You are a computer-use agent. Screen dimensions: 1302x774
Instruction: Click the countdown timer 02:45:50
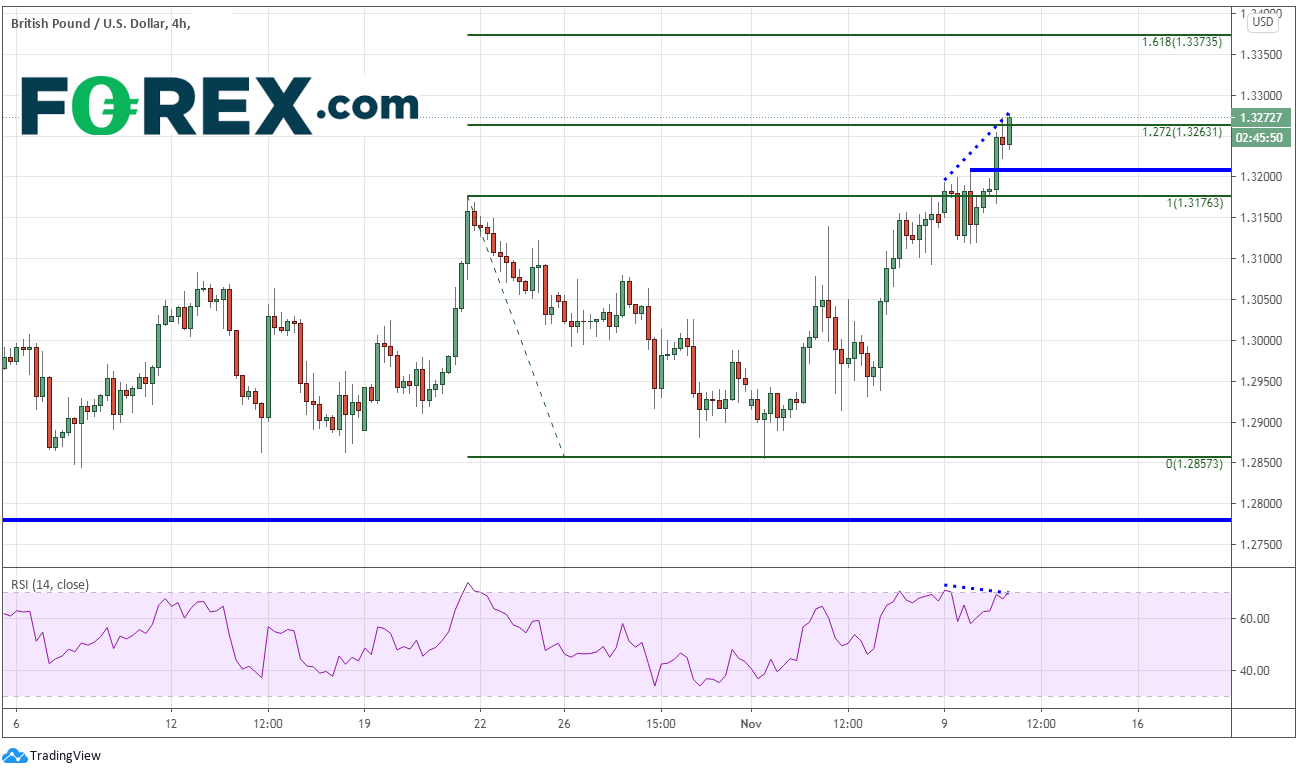1259,137
